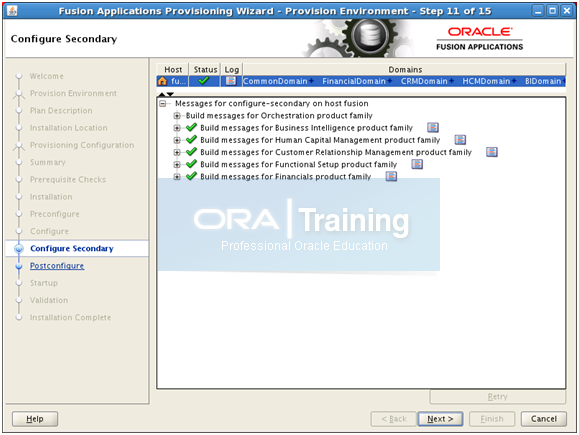
Task: Click the disabled Finish button
Action: [x=492, y=419]
